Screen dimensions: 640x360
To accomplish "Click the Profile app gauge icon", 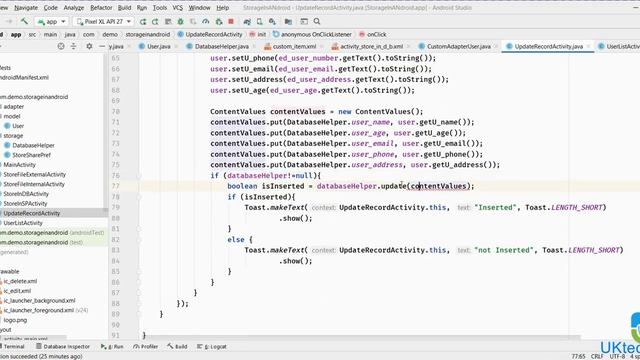I will pyautogui.click(x=206, y=22).
